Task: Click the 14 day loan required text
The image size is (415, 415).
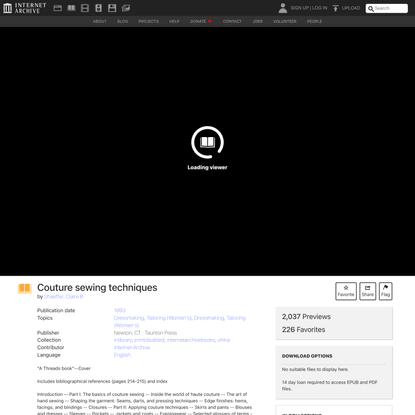Action: [x=330, y=386]
